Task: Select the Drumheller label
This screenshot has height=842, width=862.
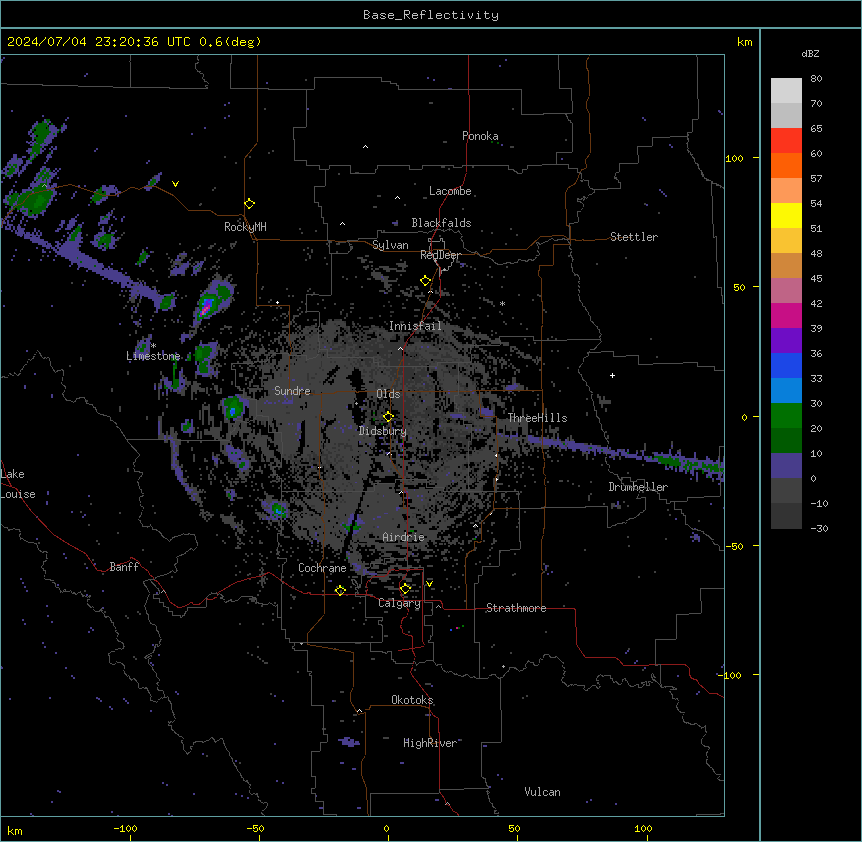Action: pyautogui.click(x=638, y=487)
